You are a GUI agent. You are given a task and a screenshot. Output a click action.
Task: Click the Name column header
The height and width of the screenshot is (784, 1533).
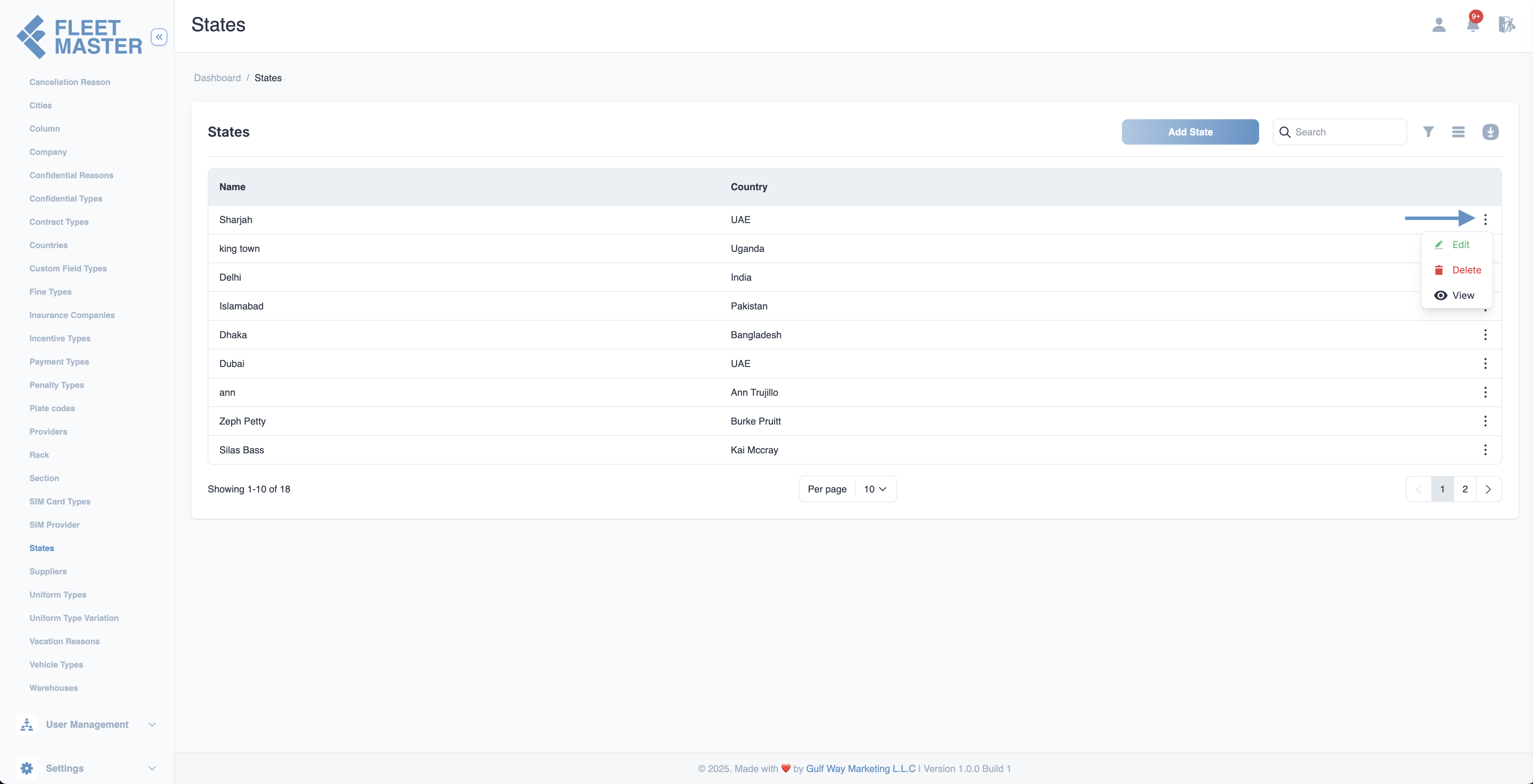coord(232,187)
